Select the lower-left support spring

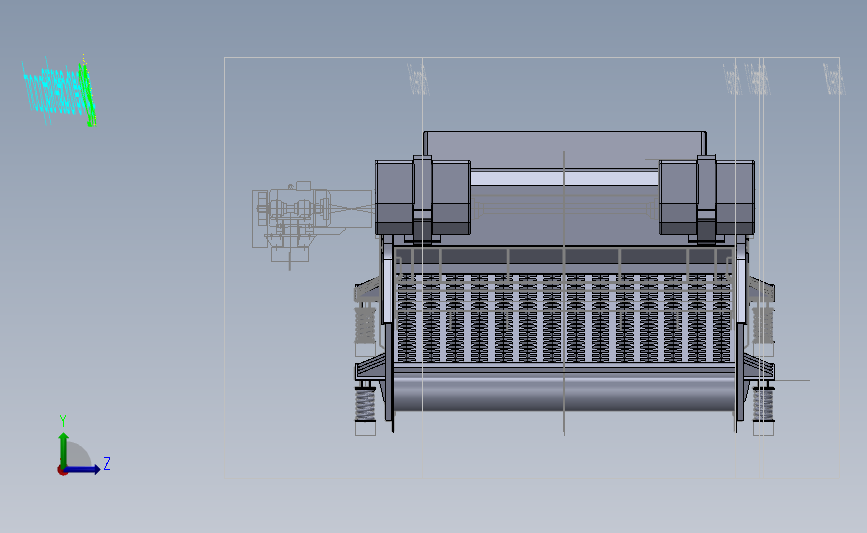pyautogui.click(x=365, y=404)
